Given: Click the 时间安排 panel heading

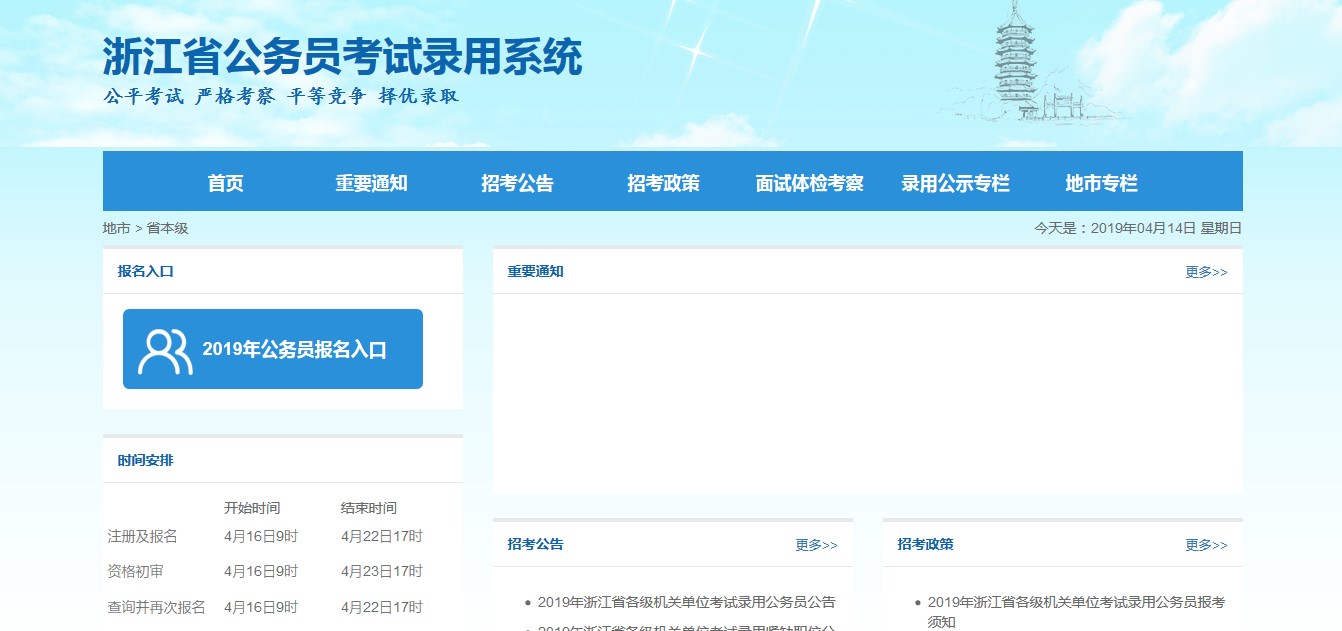Looking at the screenshot, I should point(145,461).
